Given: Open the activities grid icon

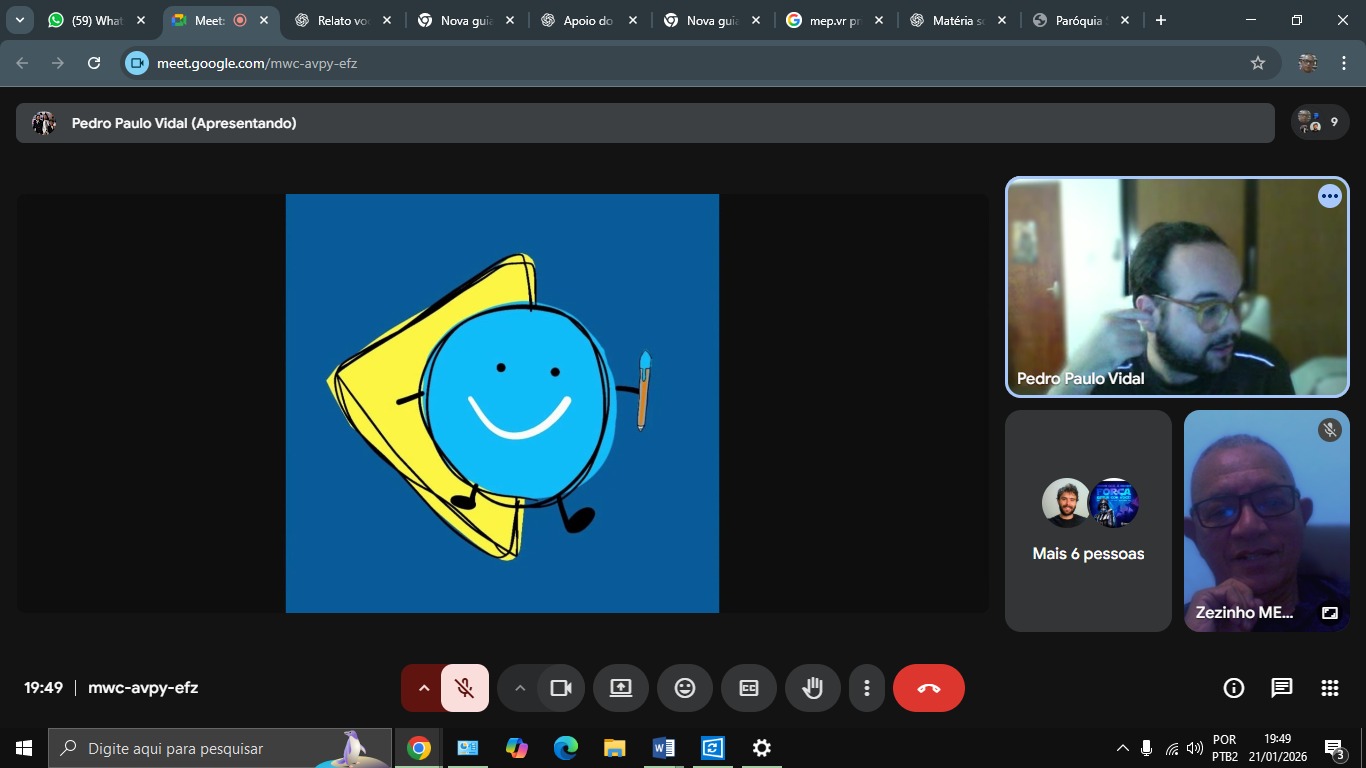Looking at the screenshot, I should click(x=1329, y=688).
